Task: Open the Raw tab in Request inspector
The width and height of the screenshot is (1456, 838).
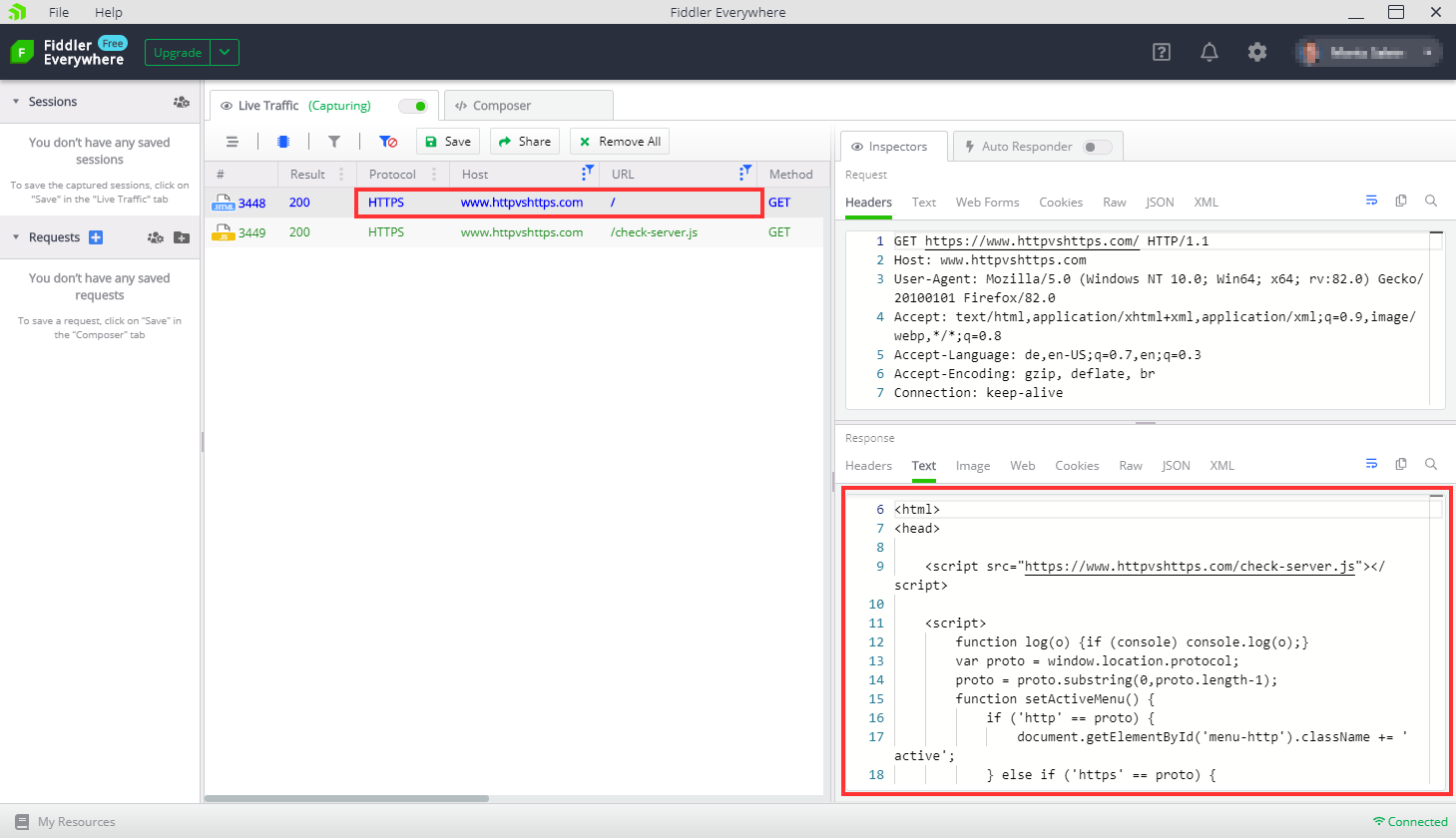Action: pyautogui.click(x=1114, y=203)
